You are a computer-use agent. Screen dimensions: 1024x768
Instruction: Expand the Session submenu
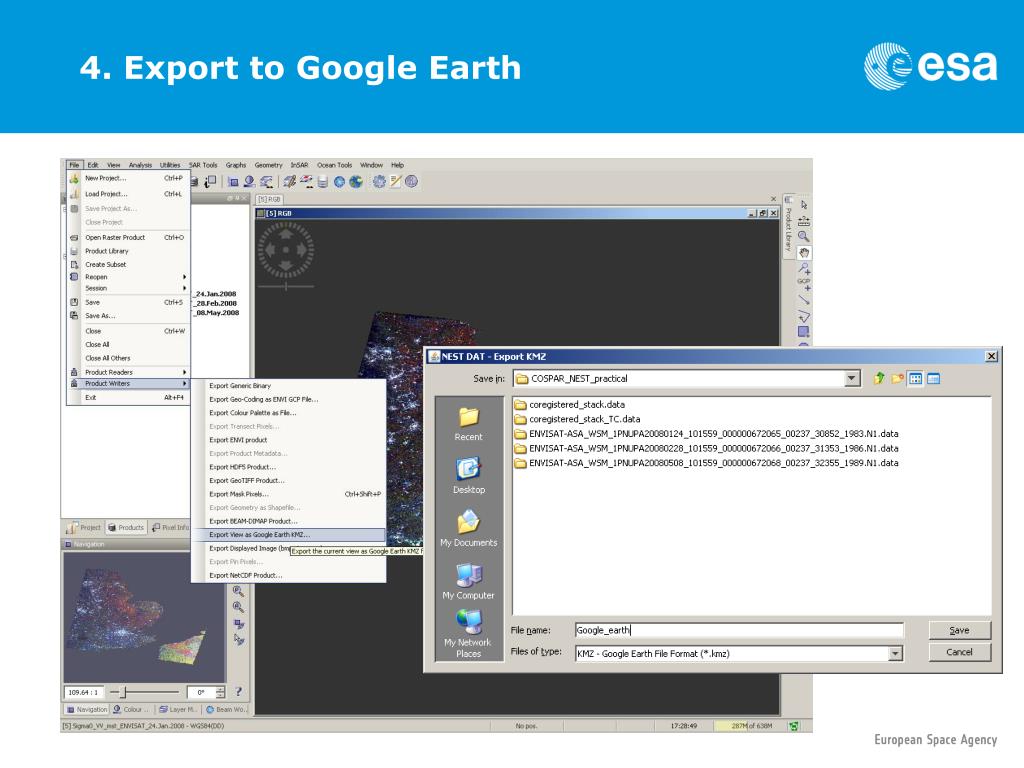point(128,288)
